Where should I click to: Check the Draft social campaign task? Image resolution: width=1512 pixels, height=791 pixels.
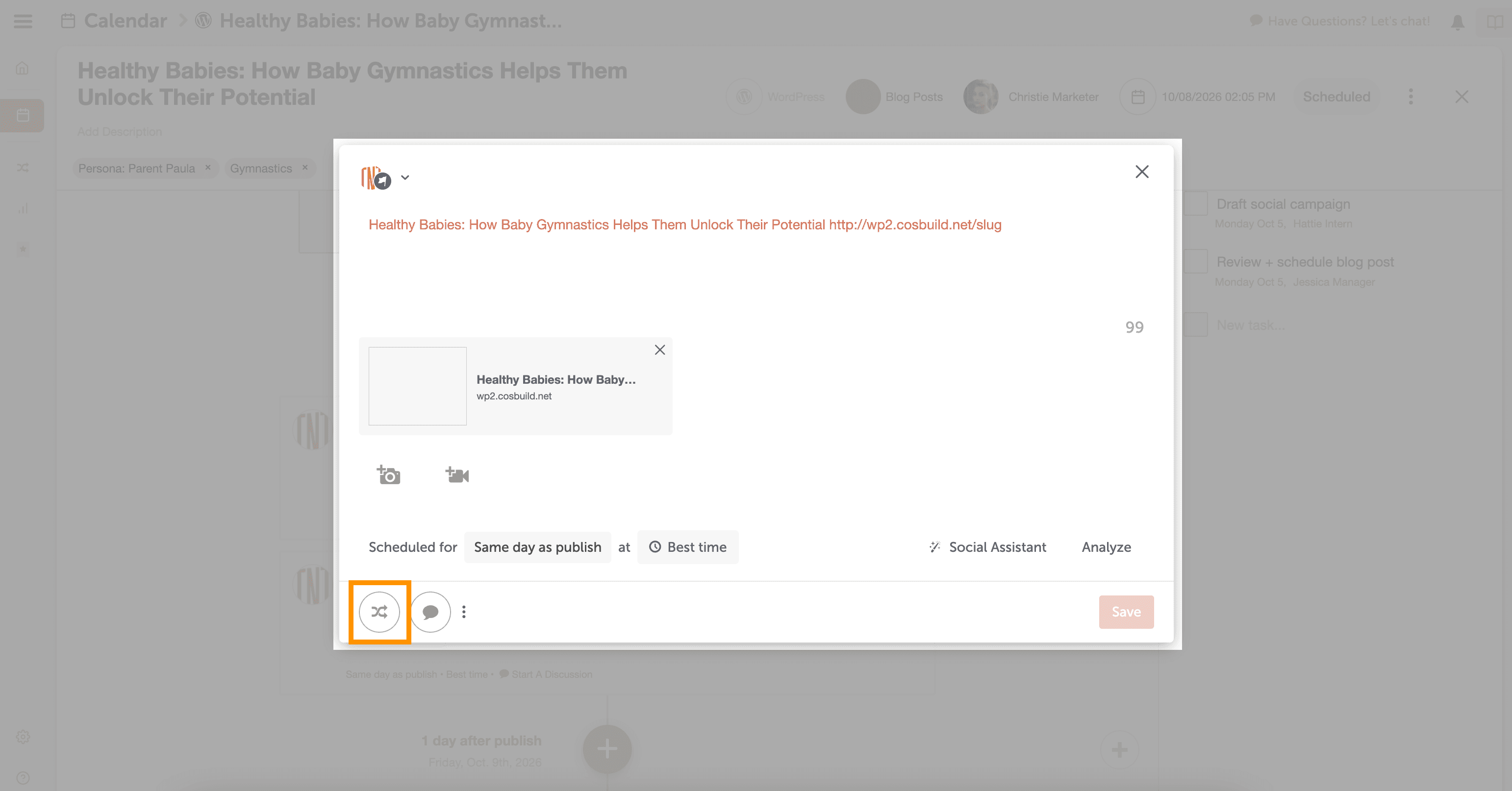pos(1196,203)
